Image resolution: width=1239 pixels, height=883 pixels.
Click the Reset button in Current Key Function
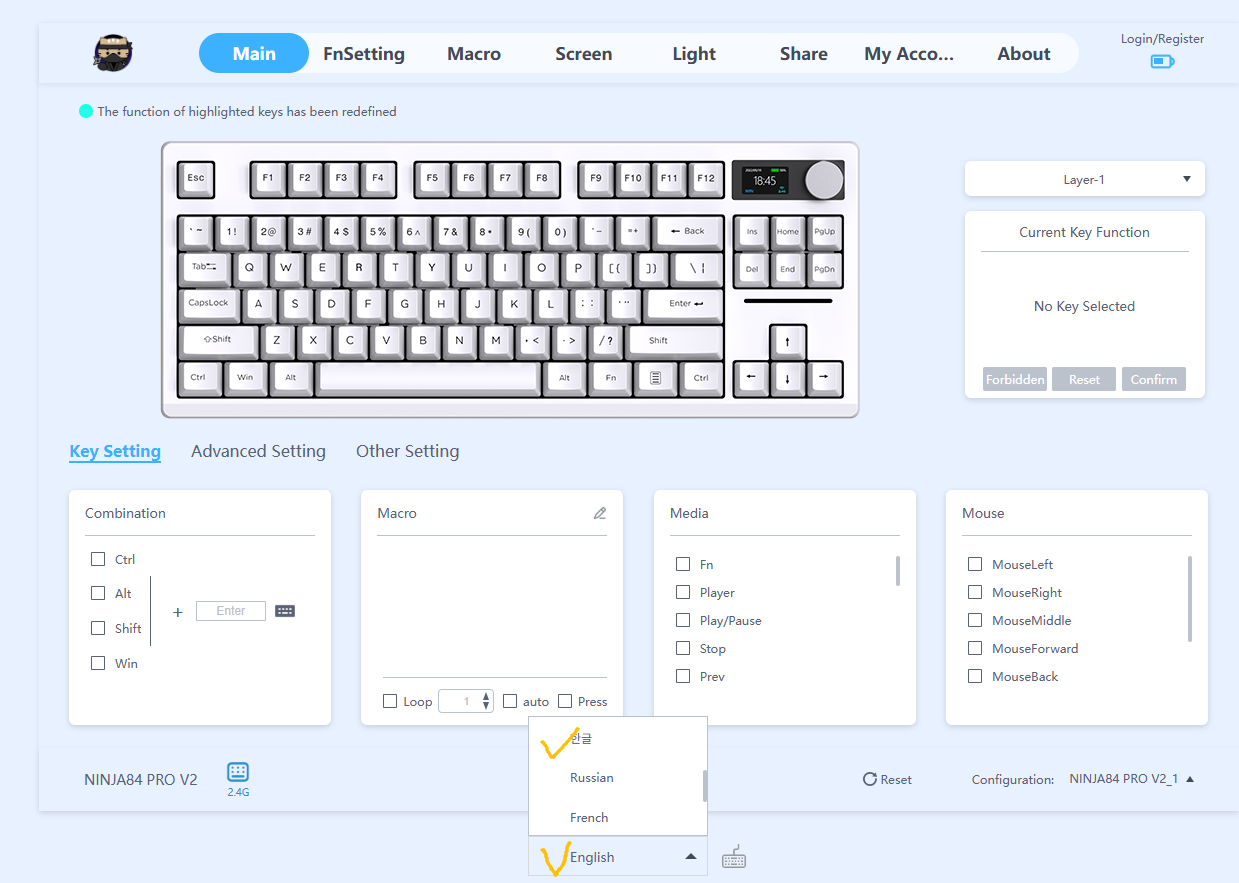click(x=1084, y=379)
